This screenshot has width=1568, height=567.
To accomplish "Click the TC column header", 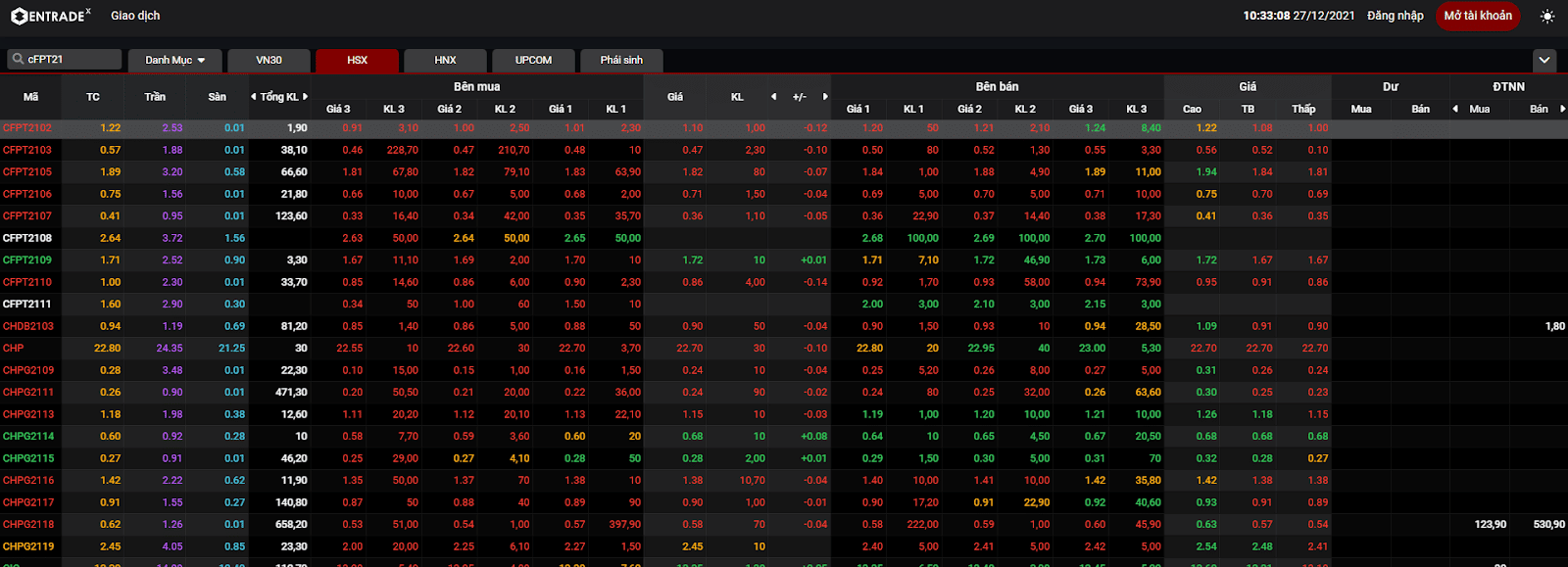I will click(93, 97).
